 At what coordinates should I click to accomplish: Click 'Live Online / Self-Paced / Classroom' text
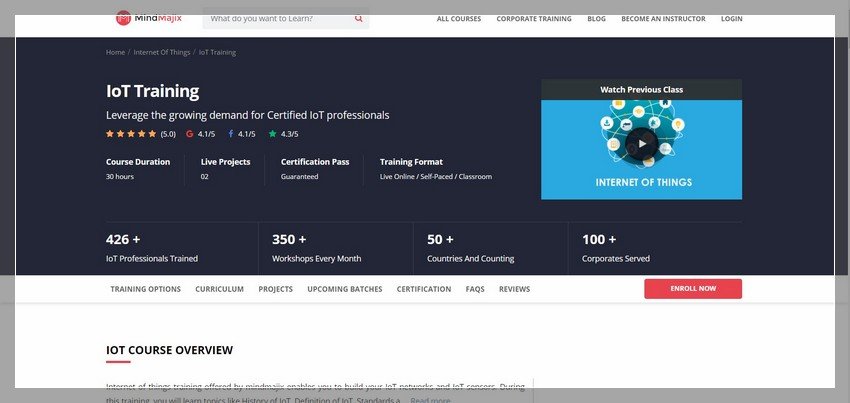click(436, 177)
